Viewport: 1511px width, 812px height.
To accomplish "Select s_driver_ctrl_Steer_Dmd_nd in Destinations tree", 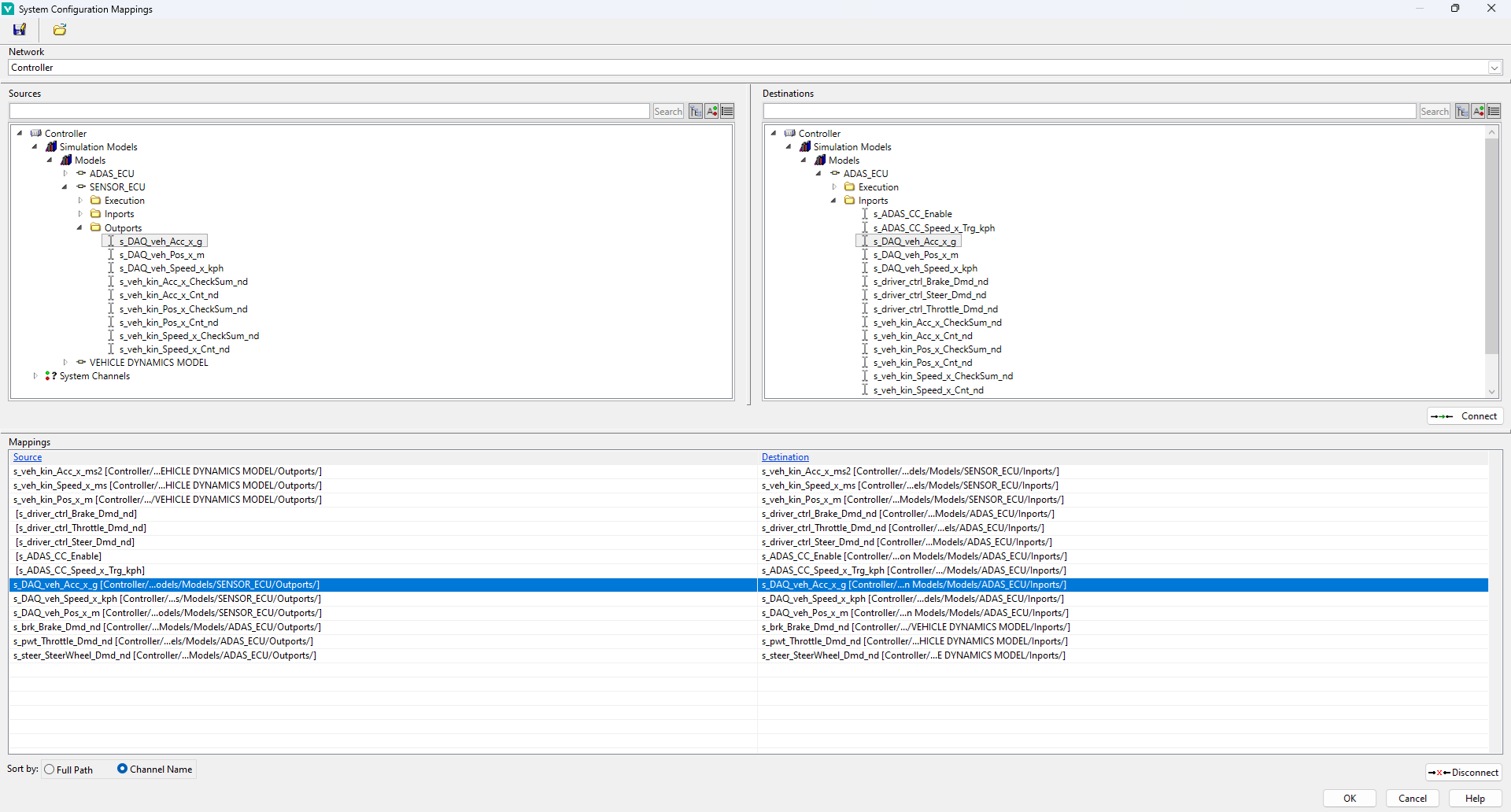I will tap(929, 295).
